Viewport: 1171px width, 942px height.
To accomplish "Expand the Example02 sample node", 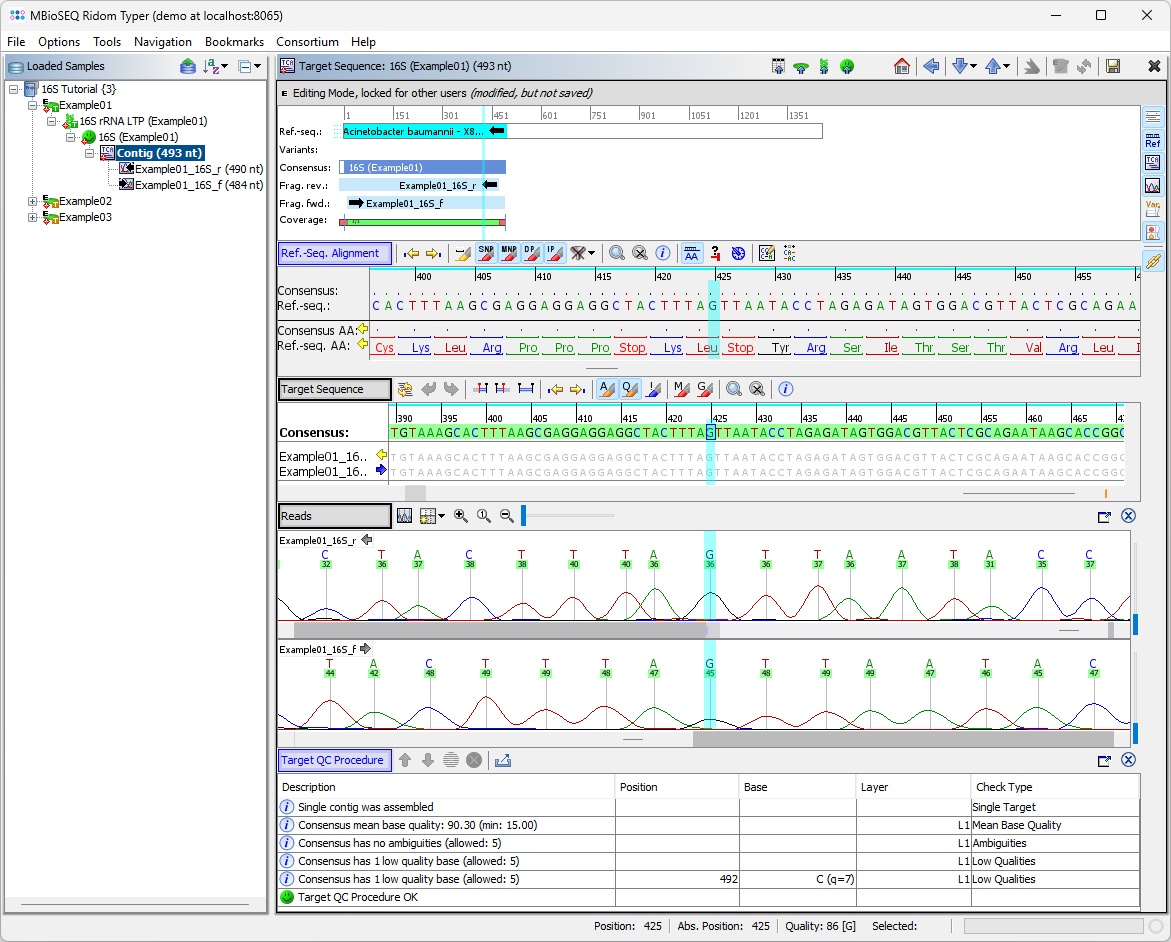I will (x=31, y=201).
